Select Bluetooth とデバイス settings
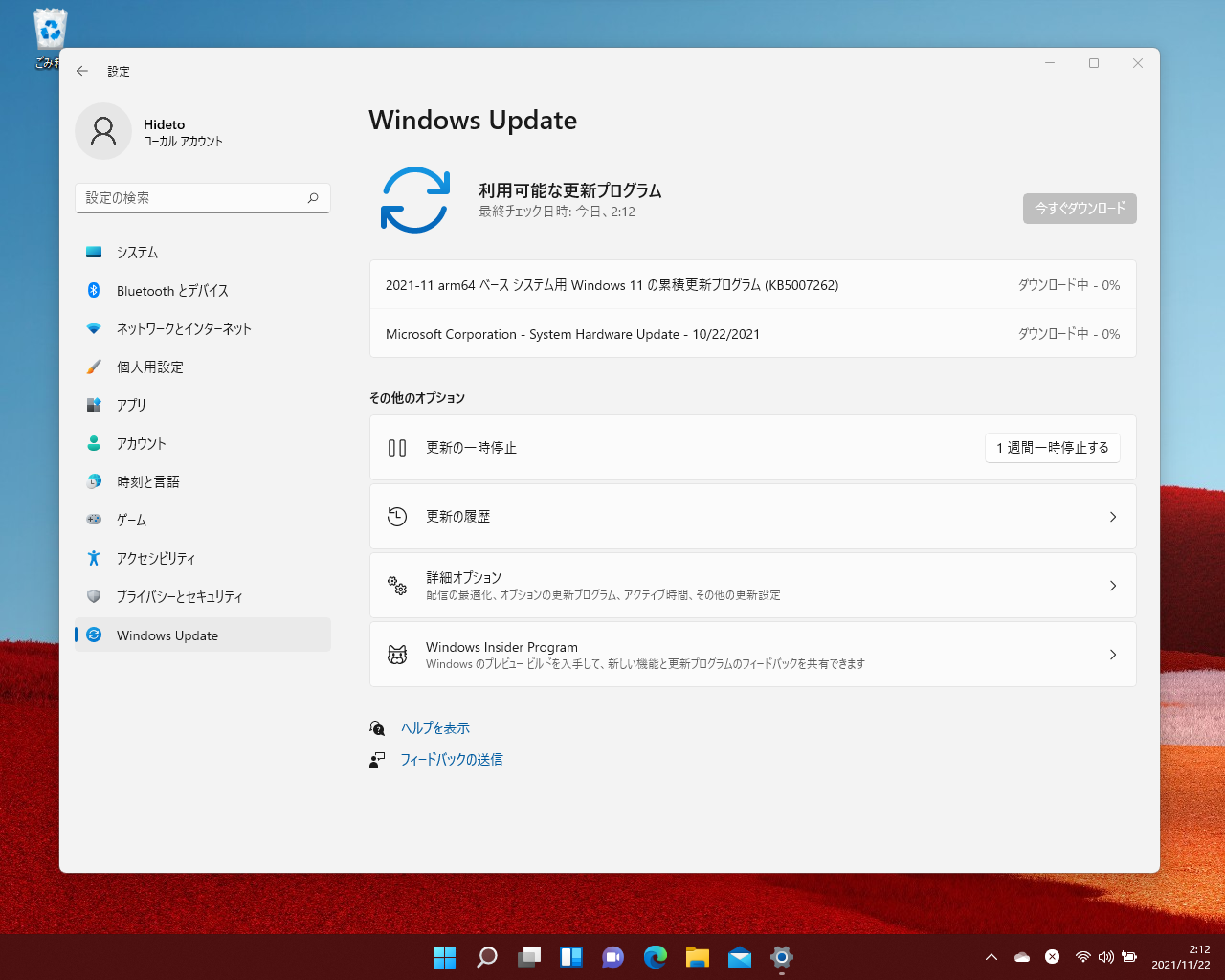1225x980 pixels. pos(172,290)
